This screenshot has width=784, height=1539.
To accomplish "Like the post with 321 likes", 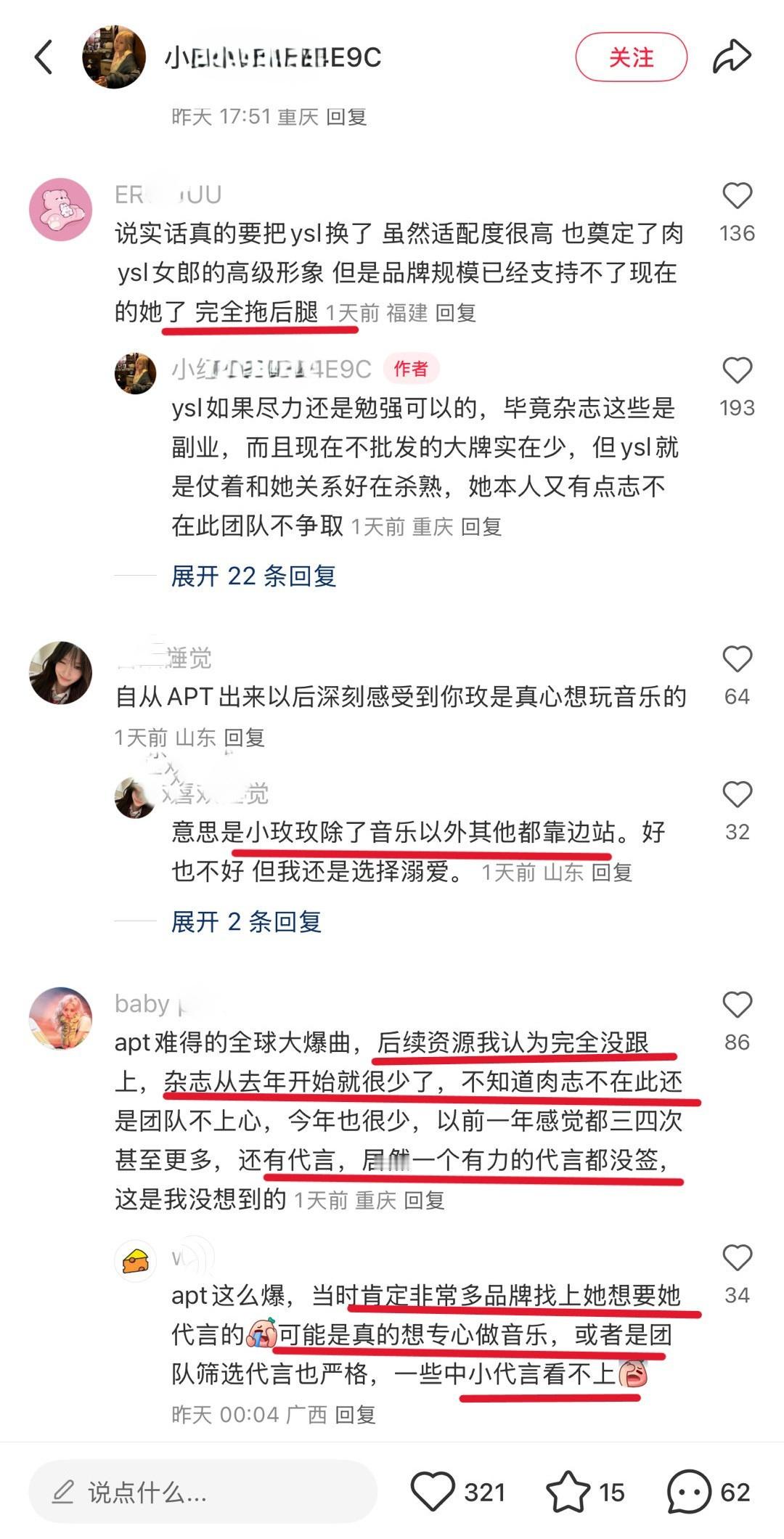I will (433, 1492).
